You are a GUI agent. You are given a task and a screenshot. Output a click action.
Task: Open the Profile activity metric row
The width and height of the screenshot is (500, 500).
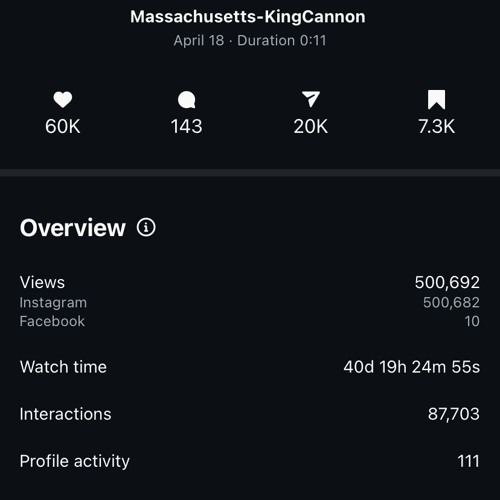coord(250,461)
